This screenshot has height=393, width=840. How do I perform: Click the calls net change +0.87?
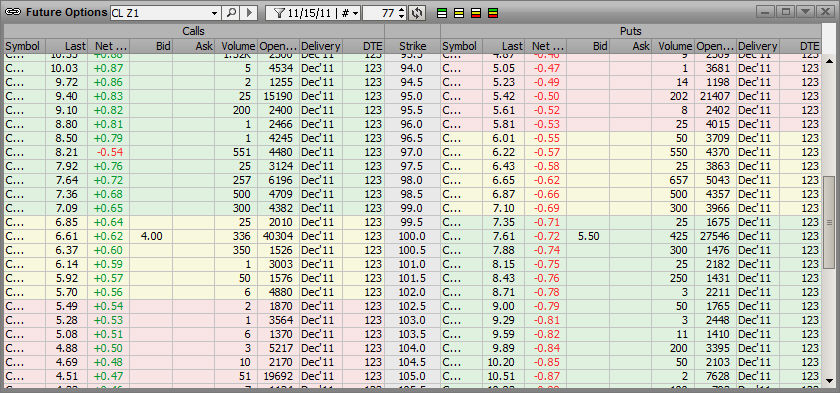(x=109, y=69)
